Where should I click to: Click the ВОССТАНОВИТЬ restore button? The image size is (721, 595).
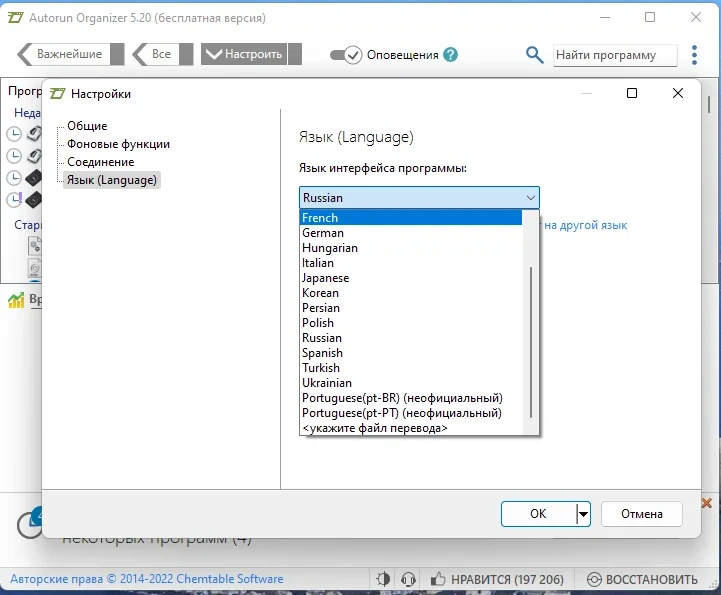coord(642,579)
